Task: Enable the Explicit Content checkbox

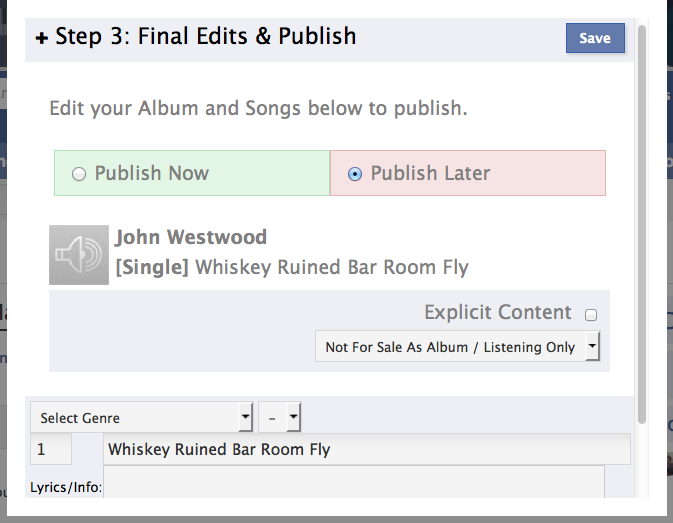Action: pyautogui.click(x=591, y=315)
